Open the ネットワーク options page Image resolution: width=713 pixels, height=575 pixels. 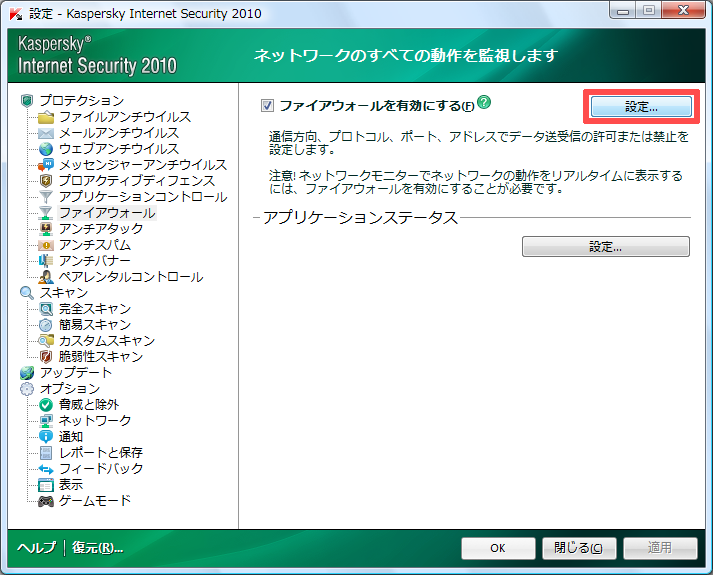coord(95,421)
